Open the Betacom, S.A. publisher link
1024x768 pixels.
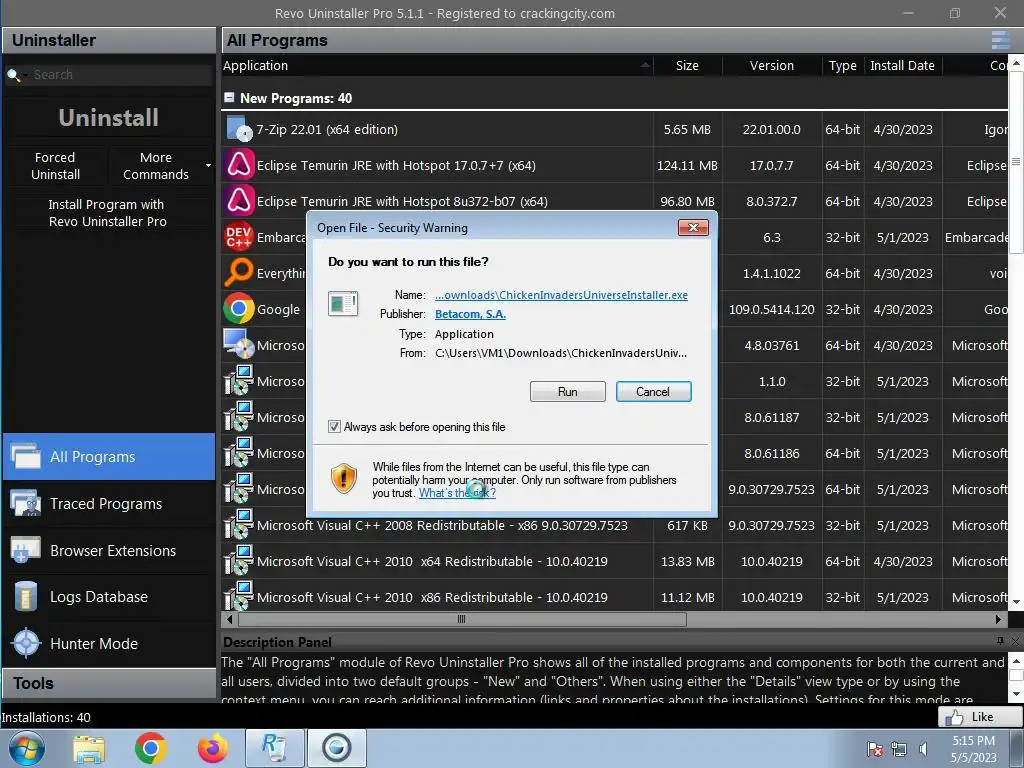click(470, 314)
